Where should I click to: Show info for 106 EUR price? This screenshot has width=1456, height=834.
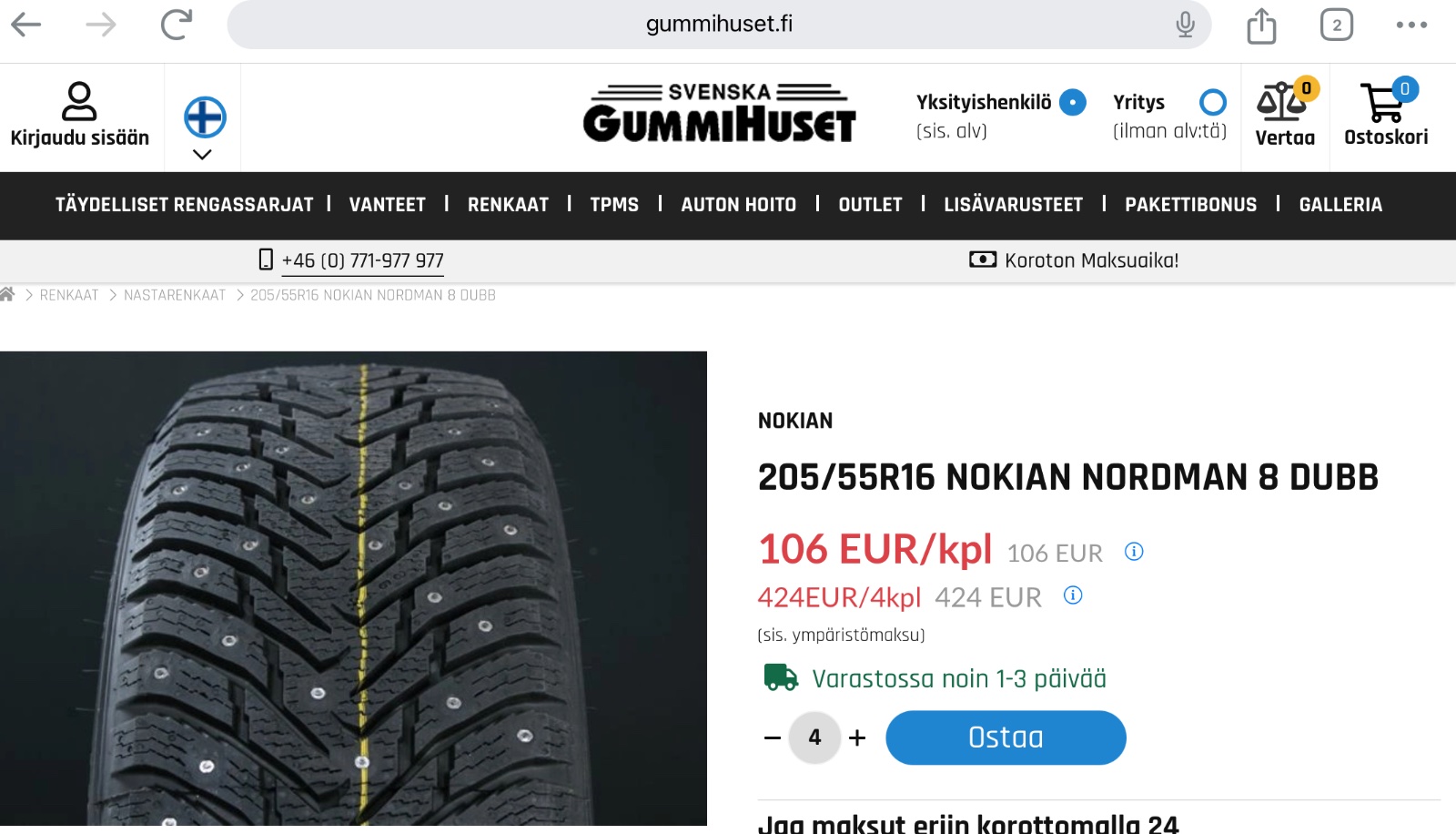pyautogui.click(x=1134, y=552)
